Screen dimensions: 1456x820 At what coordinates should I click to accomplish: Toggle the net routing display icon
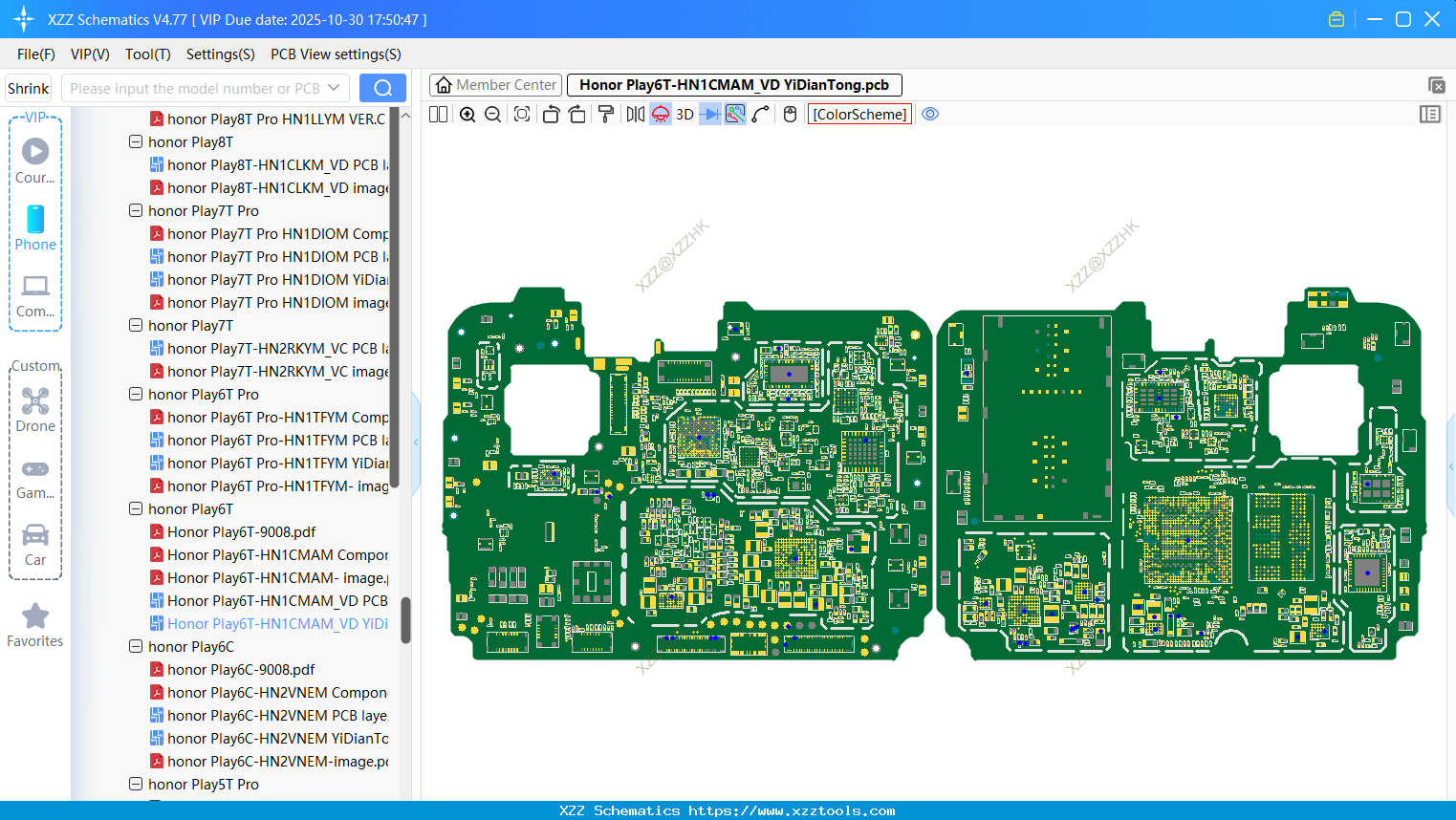[x=735, y=115]
